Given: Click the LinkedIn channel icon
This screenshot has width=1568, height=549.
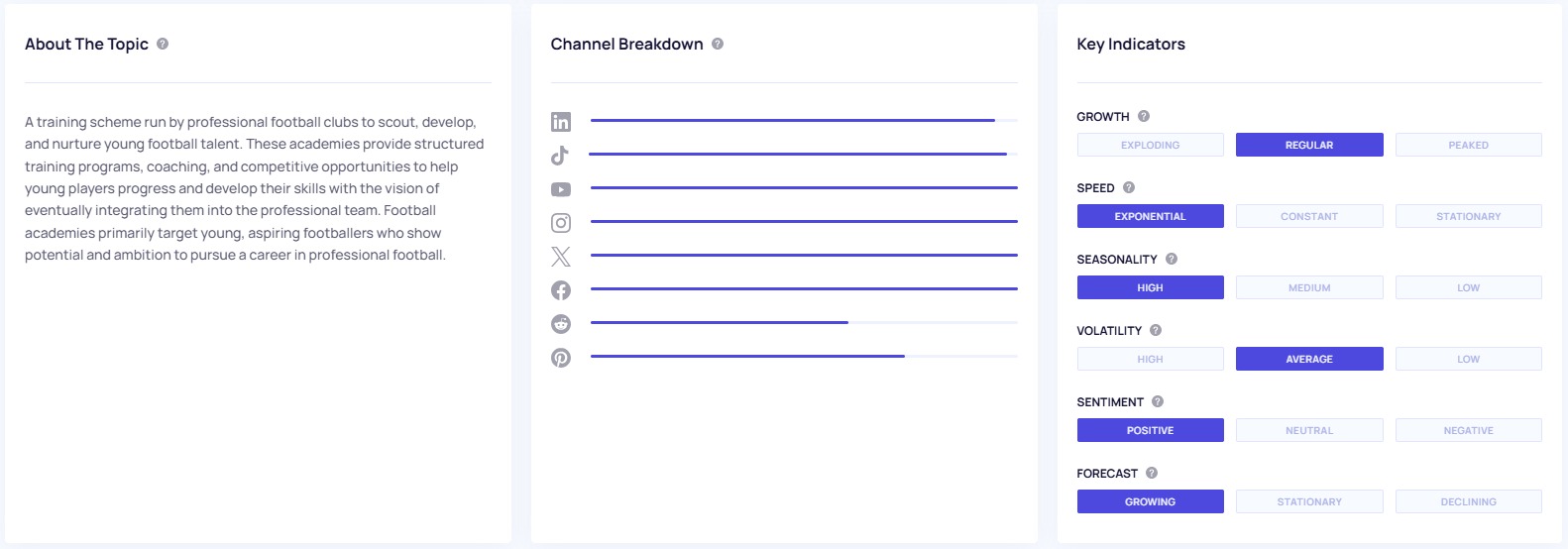Looking at the screenshot, I should [561, 122].
